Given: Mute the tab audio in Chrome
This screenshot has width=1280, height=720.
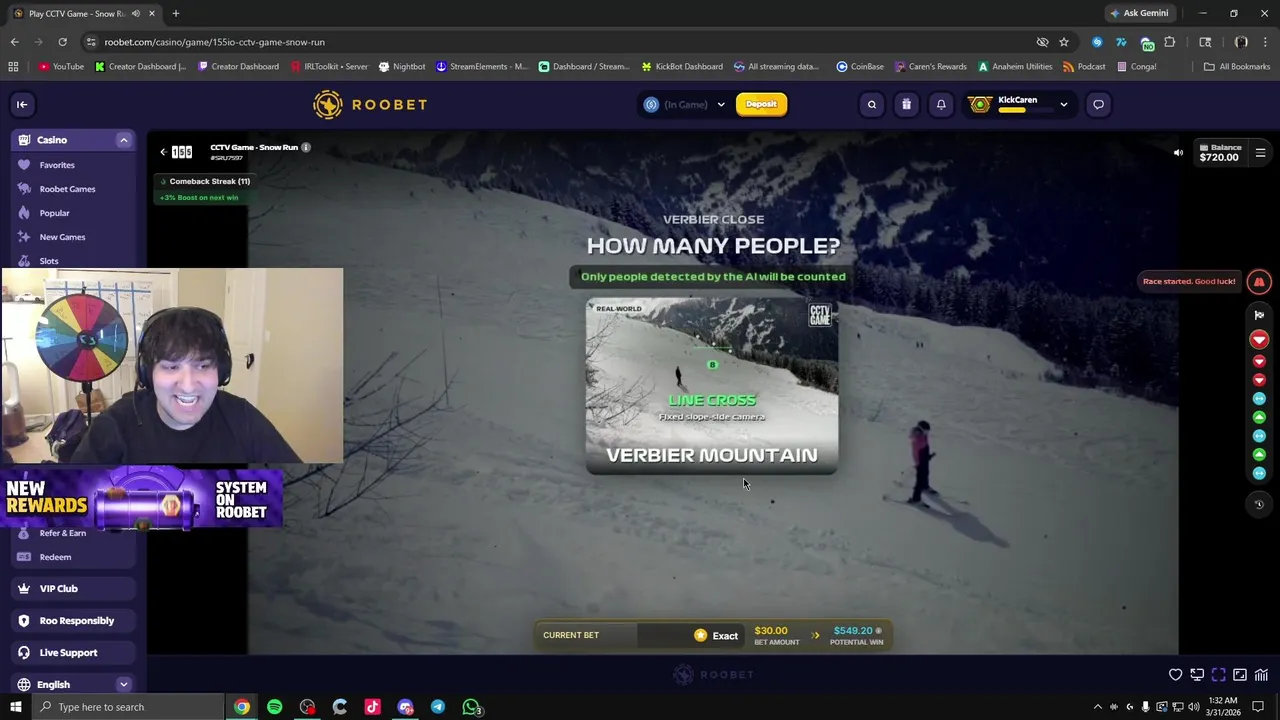Looking at the screenshot, I should [135, 13].
